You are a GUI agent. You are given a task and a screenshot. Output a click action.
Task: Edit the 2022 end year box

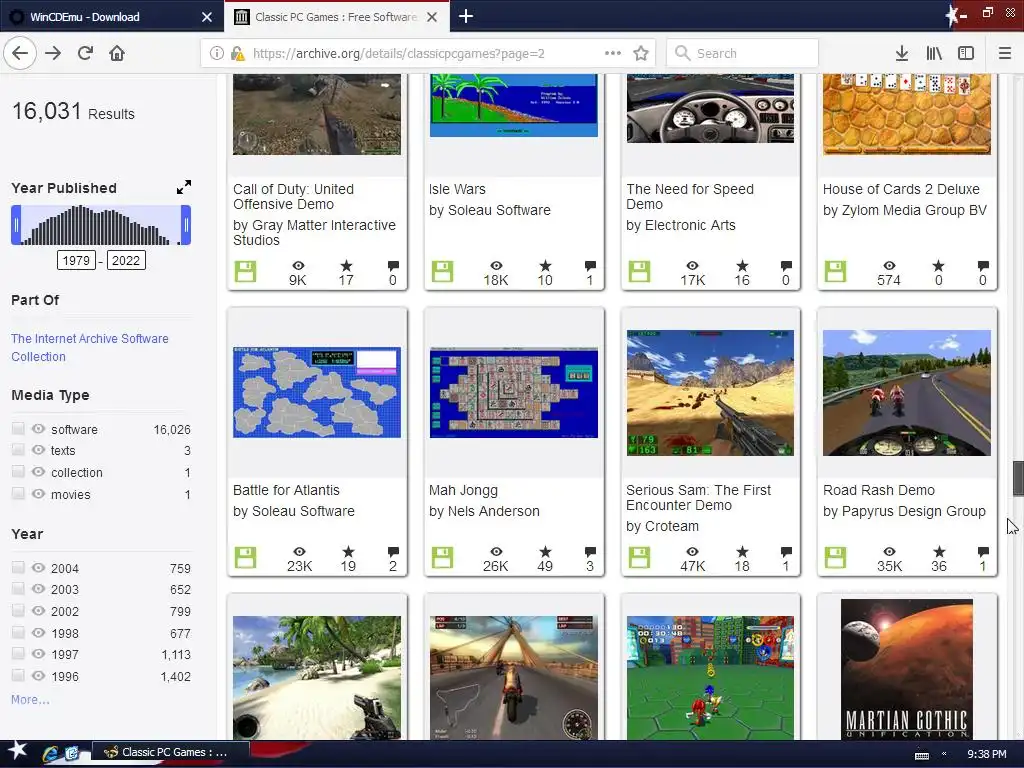126,261
